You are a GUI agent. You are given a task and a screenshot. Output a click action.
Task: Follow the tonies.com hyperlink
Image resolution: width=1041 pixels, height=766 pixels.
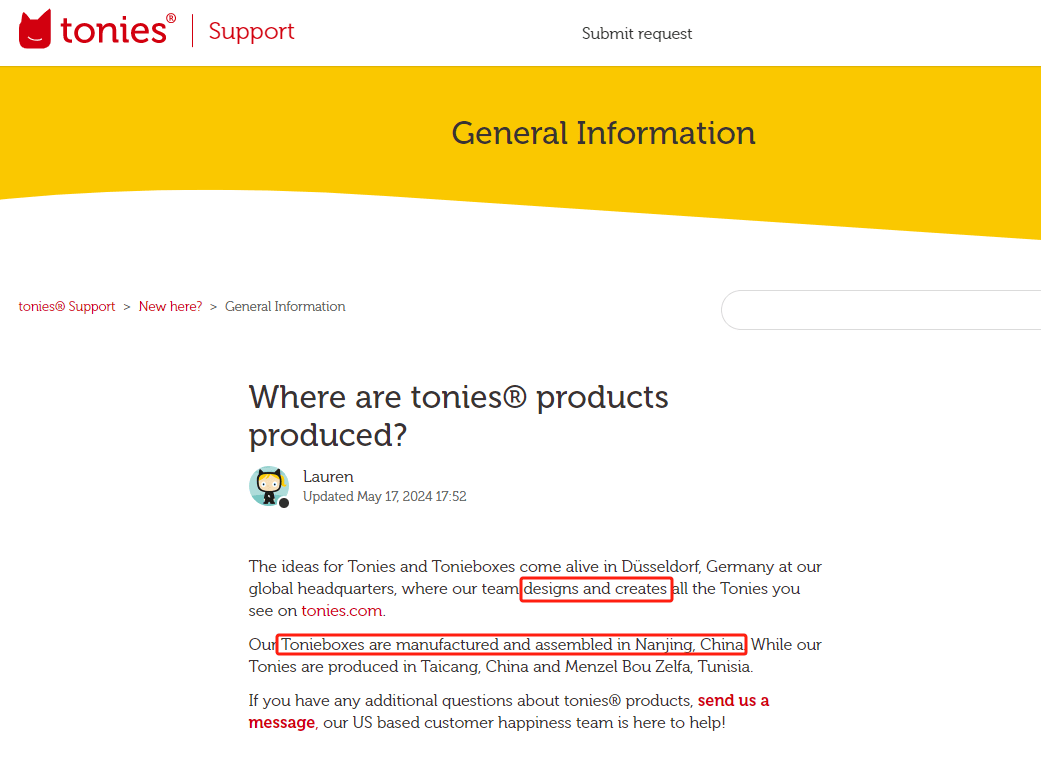(x=342, y=611)
